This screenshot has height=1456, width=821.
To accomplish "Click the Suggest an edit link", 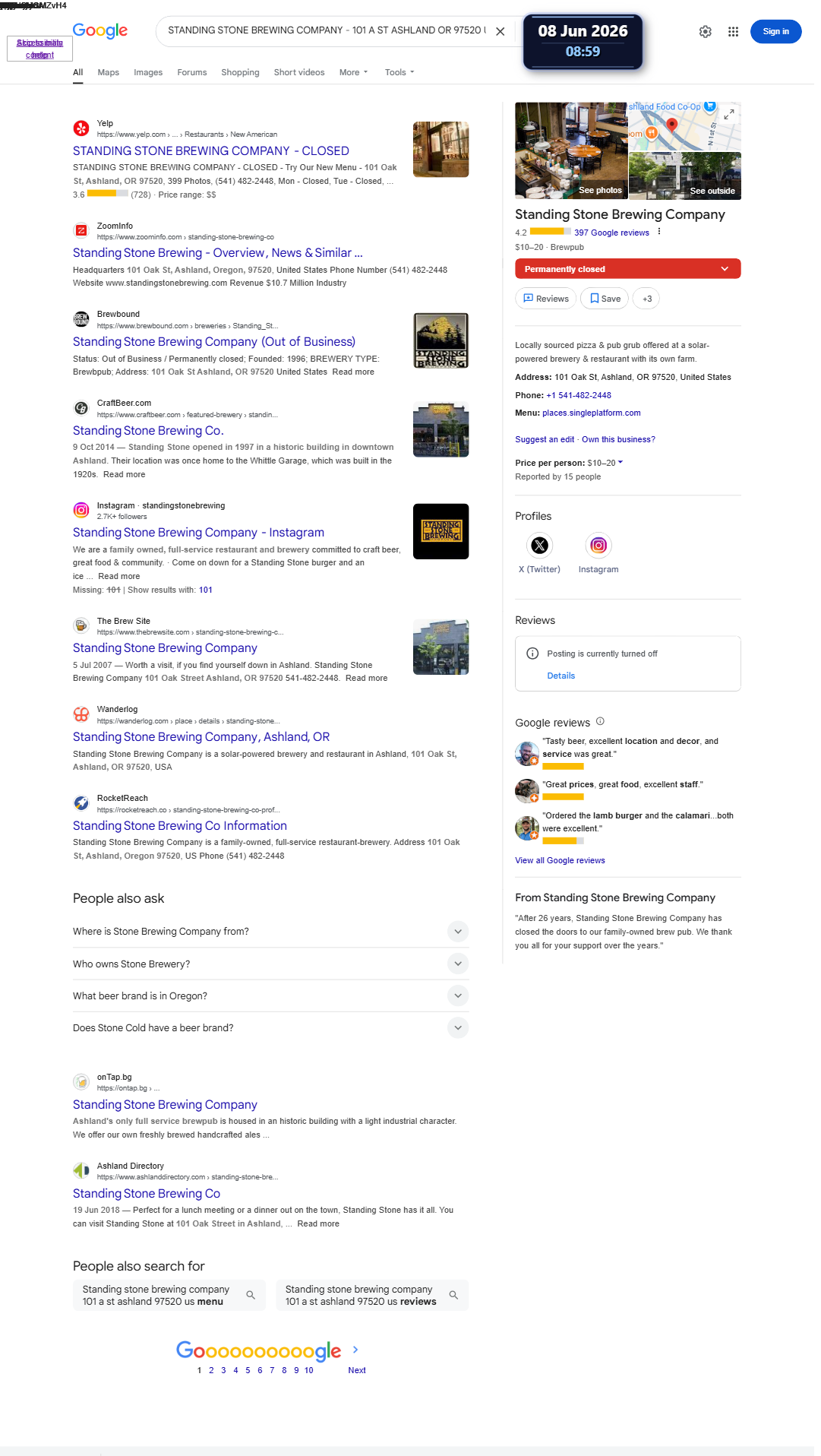I will pos(545,439).
